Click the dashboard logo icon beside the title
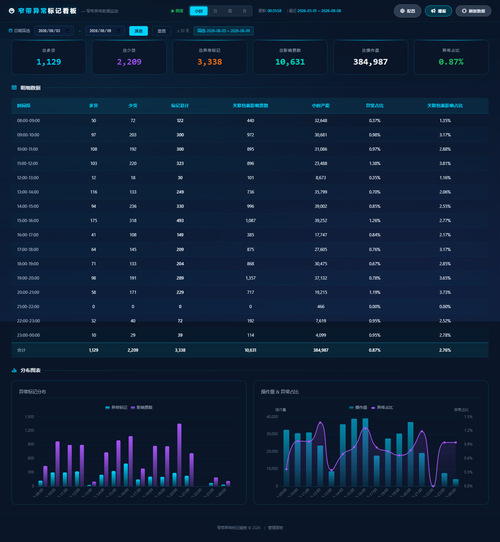 [x=11, y=11]
